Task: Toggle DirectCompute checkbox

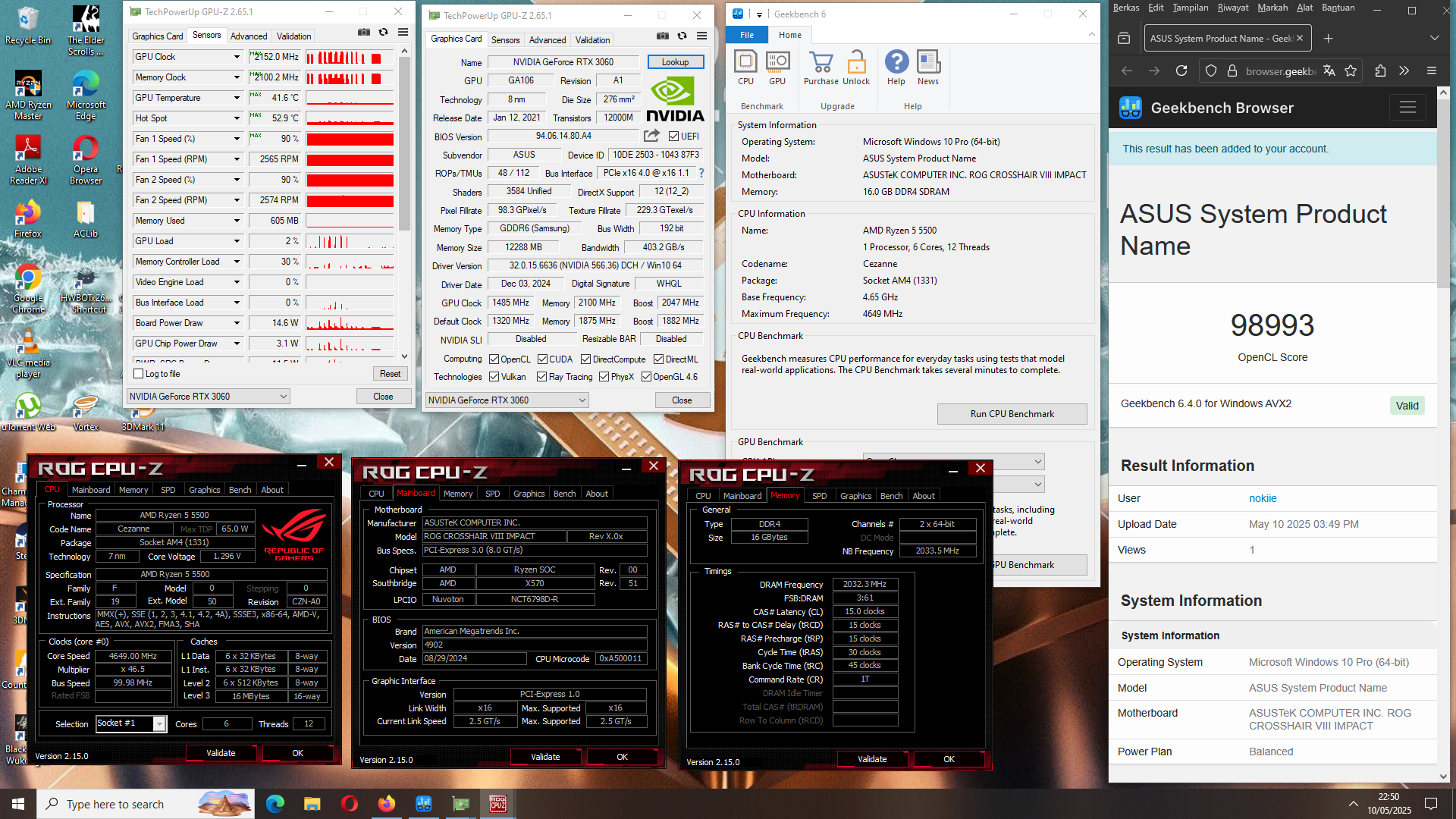Action: [x=585, y=359]
